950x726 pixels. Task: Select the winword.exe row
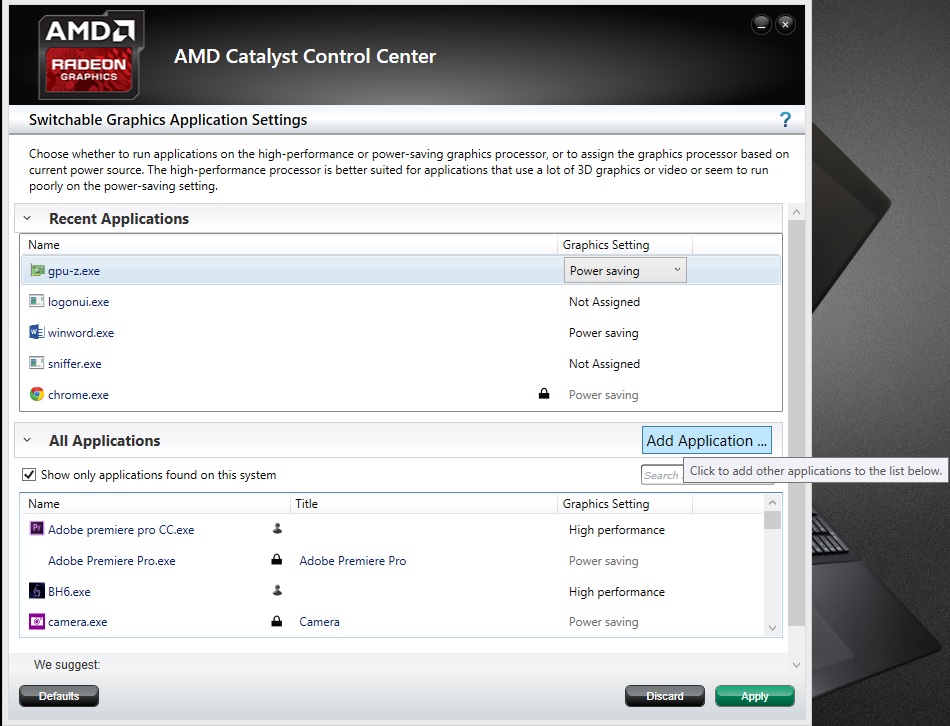[x=401, y=332]
